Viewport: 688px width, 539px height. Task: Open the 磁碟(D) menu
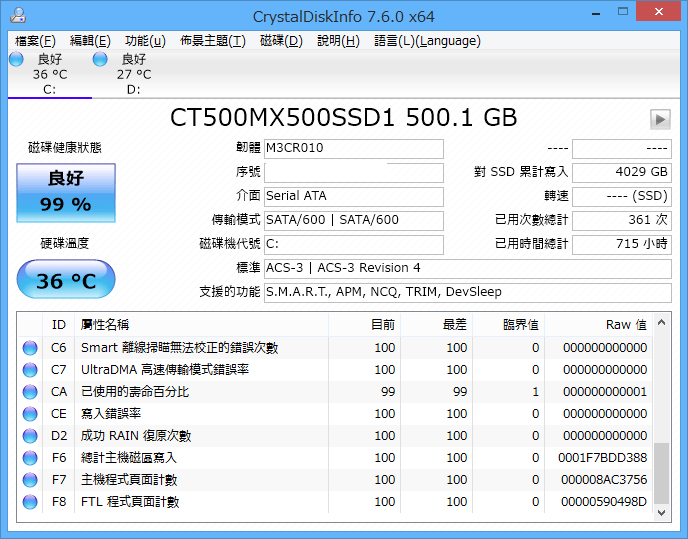click(x=281, y=41)
